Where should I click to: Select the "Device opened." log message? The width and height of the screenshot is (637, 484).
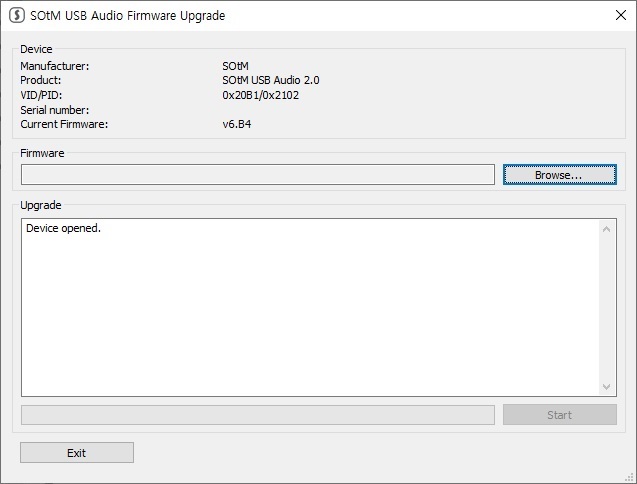tap(64, 229)
